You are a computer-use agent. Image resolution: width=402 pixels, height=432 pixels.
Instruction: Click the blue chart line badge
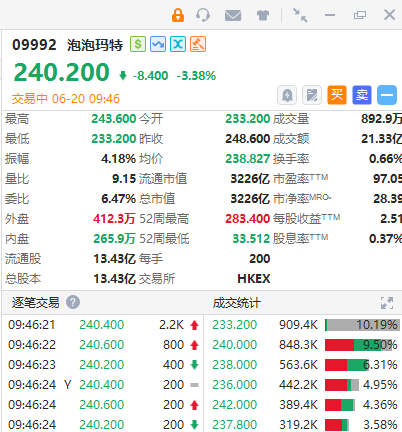[158, 44]
